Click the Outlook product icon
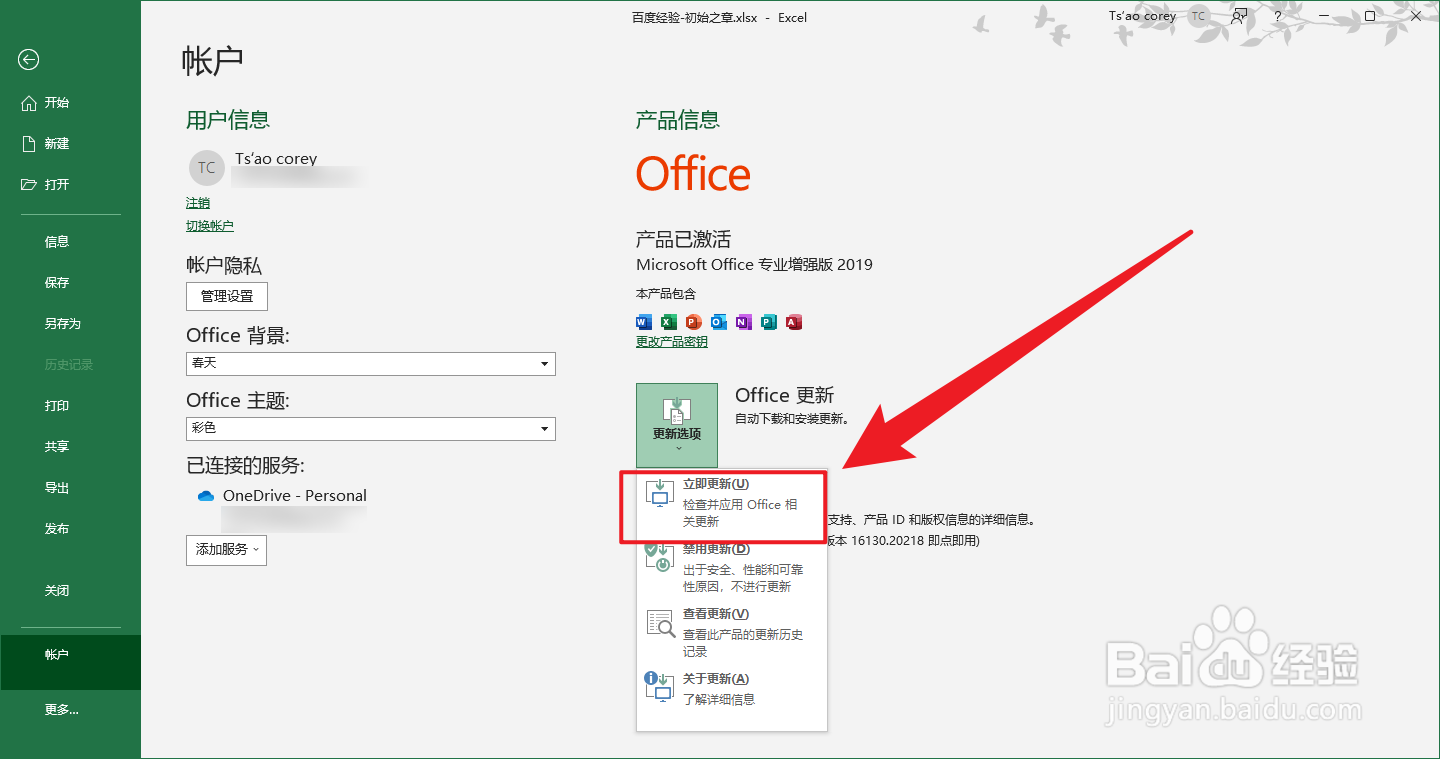Screen dimensions: 1440x759 tap(719, 322)
